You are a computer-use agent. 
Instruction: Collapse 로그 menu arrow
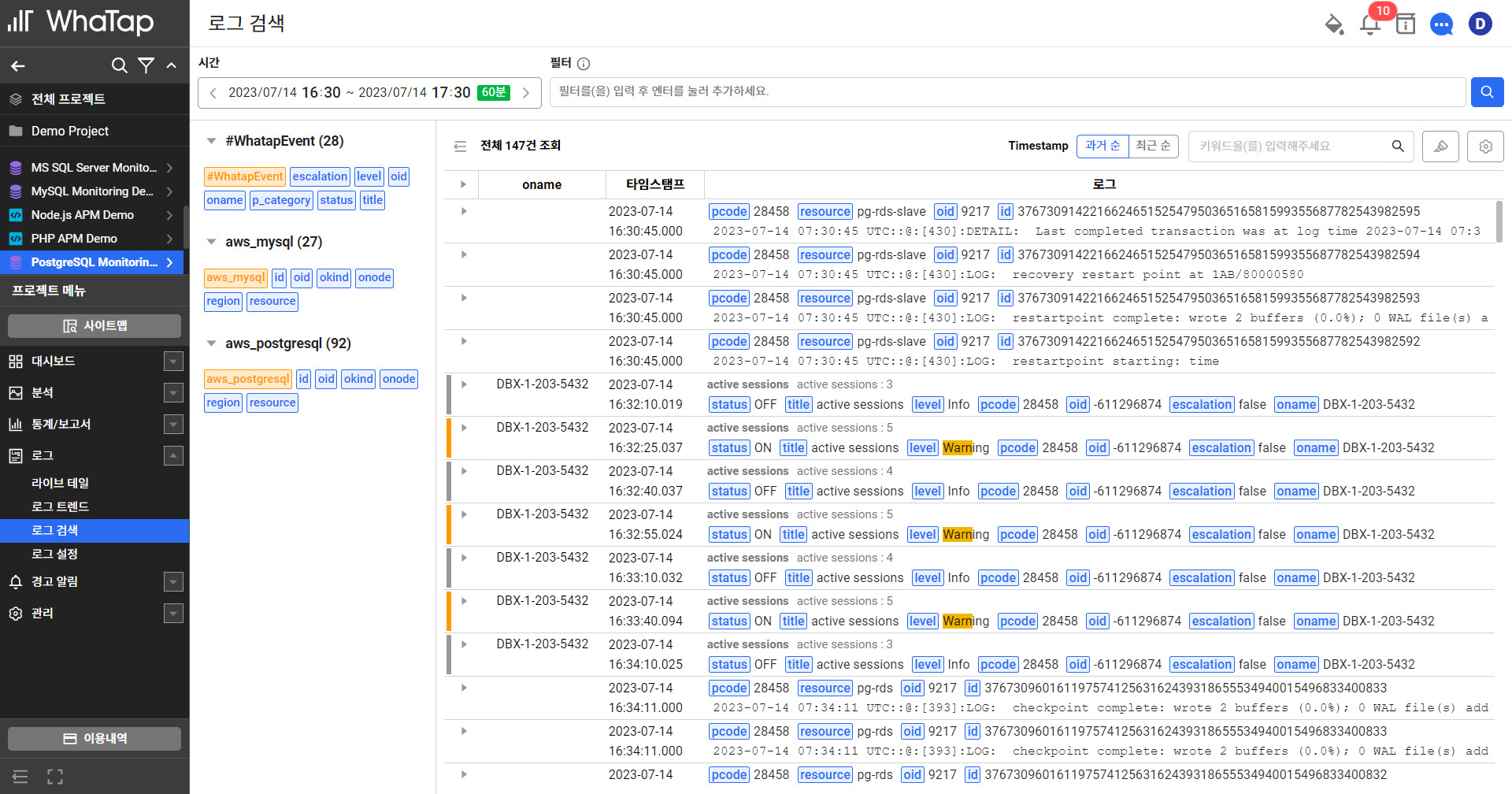[173, 455]
